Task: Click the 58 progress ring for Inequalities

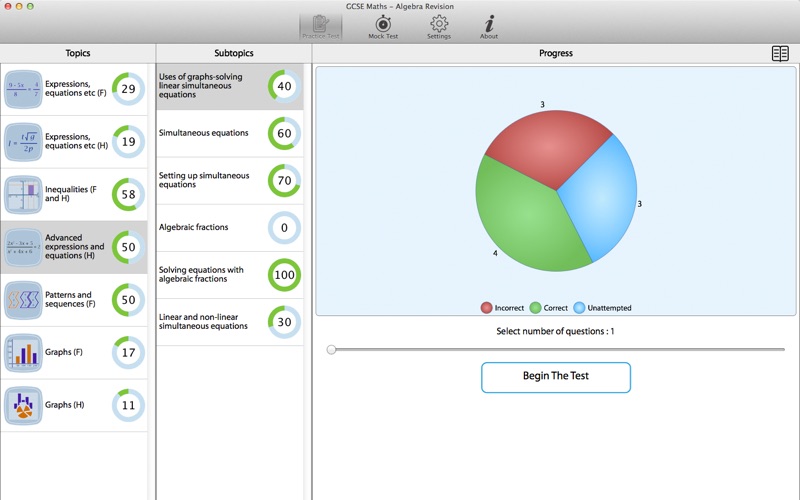Action: pos(129,194)
